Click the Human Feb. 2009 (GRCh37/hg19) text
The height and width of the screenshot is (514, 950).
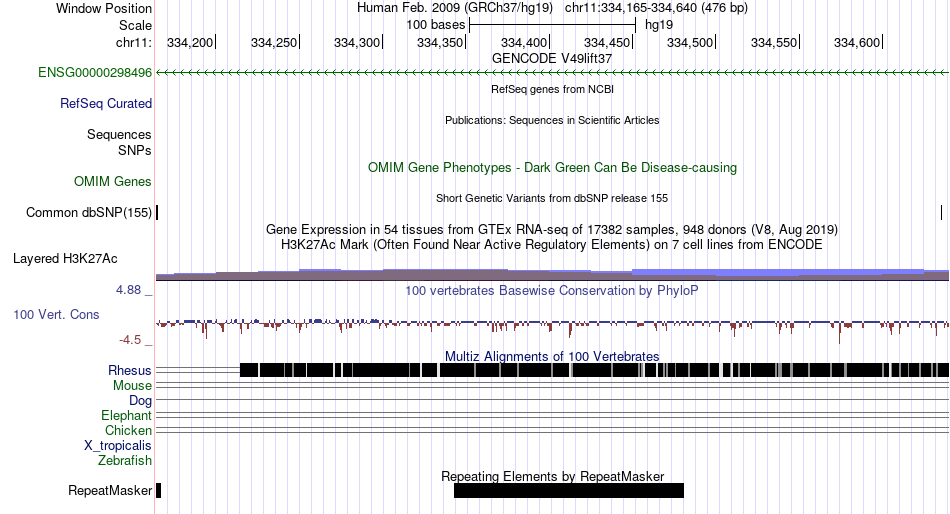click(x=455, y=8)
